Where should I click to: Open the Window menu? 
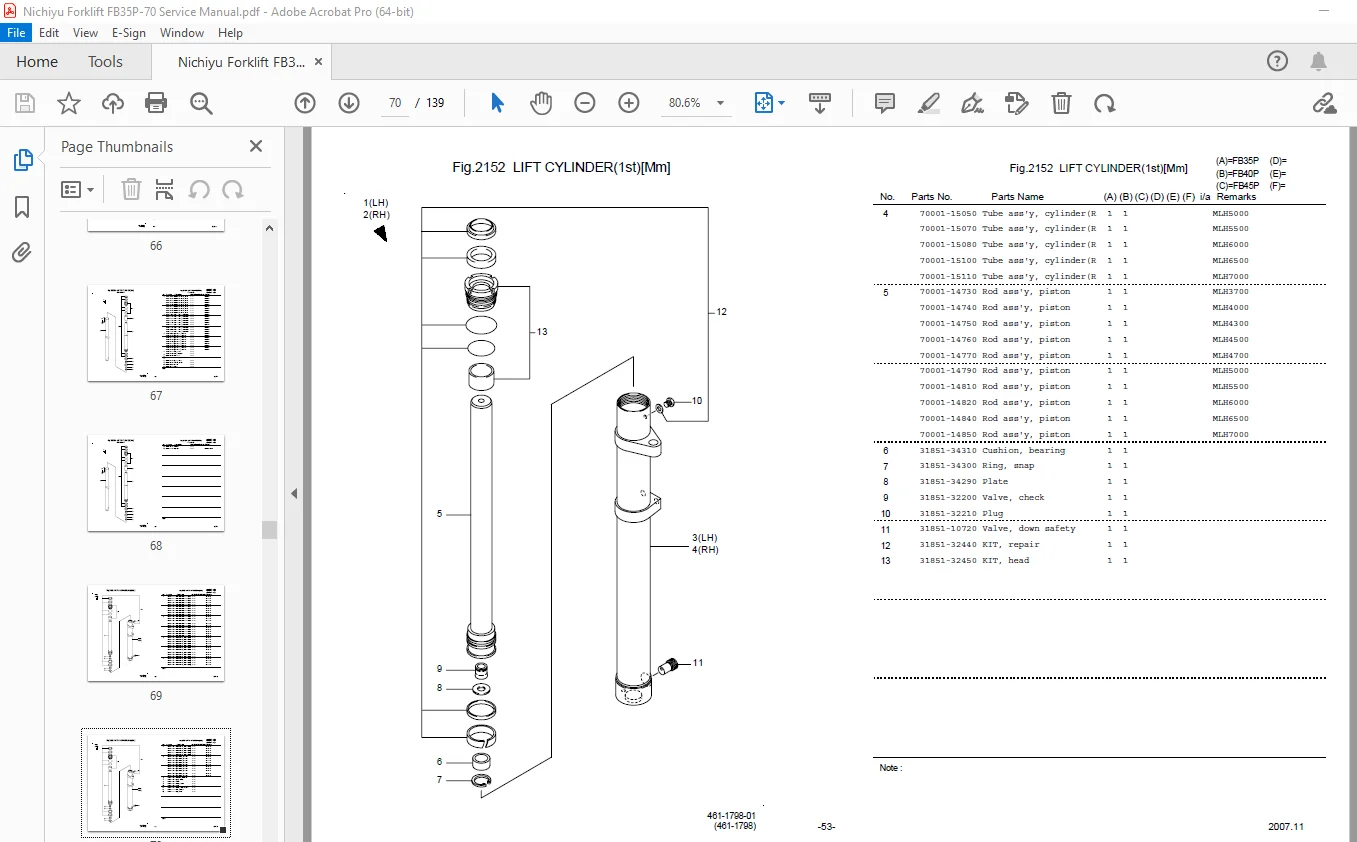pos(182,32)
